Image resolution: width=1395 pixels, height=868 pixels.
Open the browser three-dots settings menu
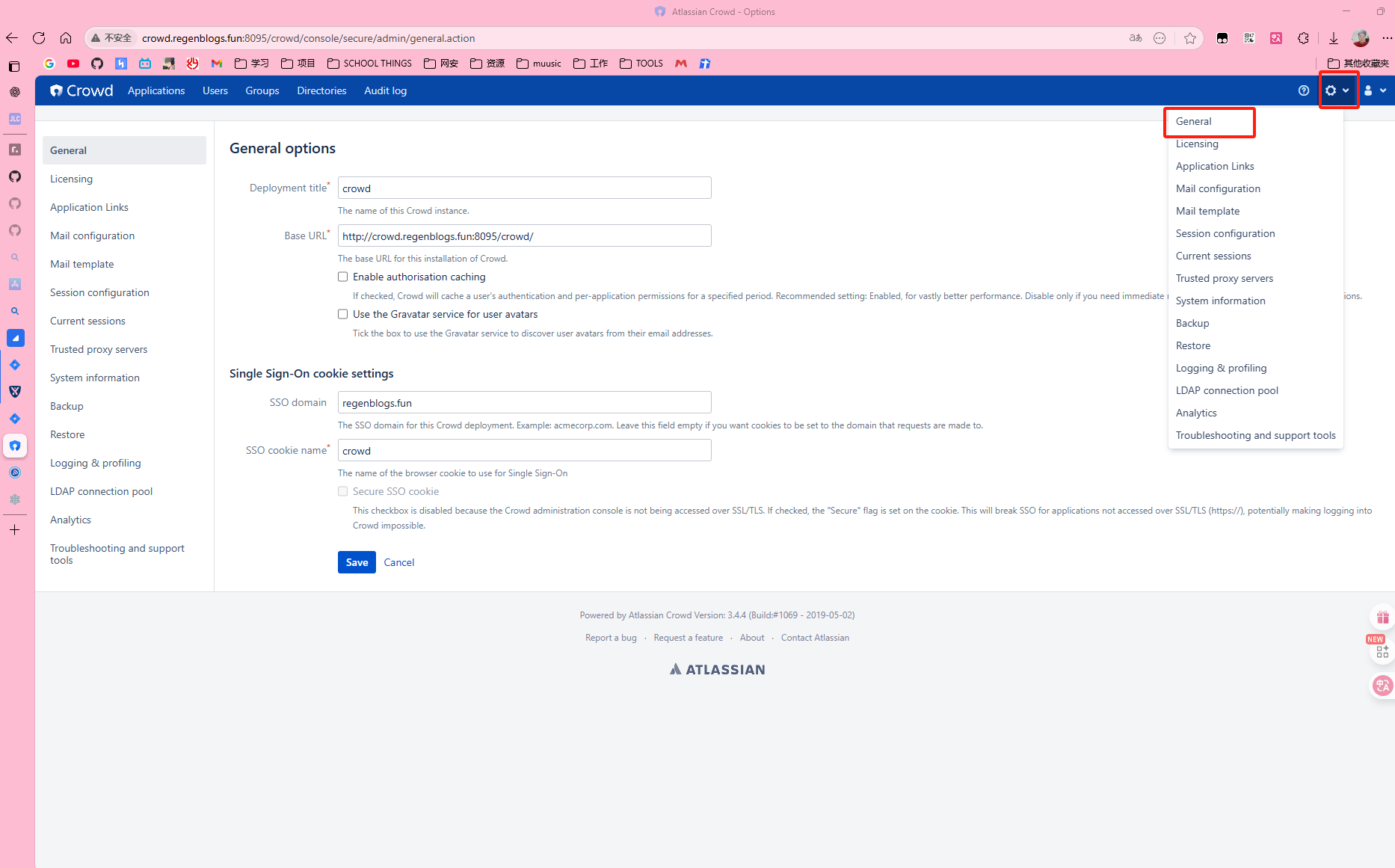[1387, 38]
